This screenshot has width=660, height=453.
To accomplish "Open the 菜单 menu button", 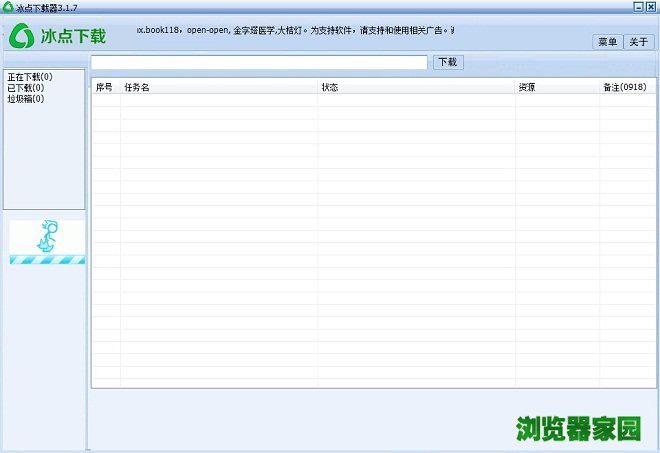I will [x=607, y=42].
